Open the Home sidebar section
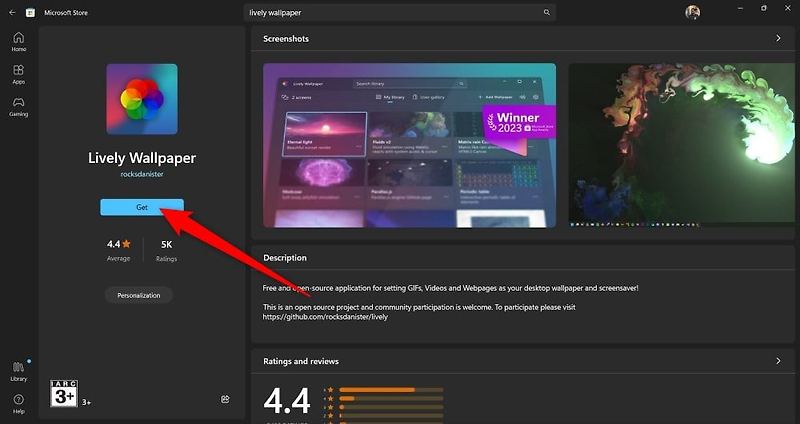 coord(18,42)
